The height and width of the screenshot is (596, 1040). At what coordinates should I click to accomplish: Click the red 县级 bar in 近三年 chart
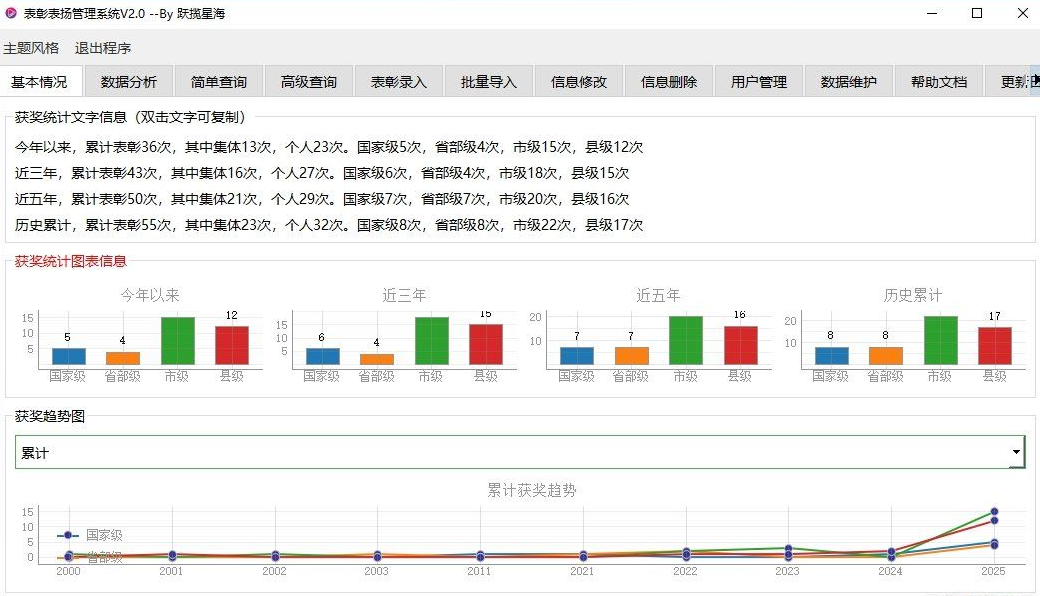click(486, 345)
